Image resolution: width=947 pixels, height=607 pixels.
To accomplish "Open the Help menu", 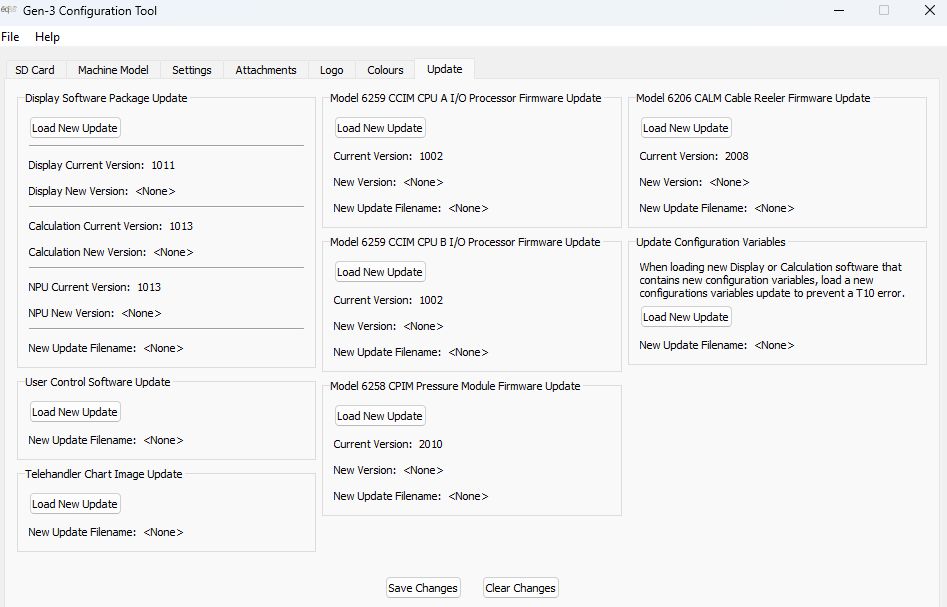I will 47,37.
